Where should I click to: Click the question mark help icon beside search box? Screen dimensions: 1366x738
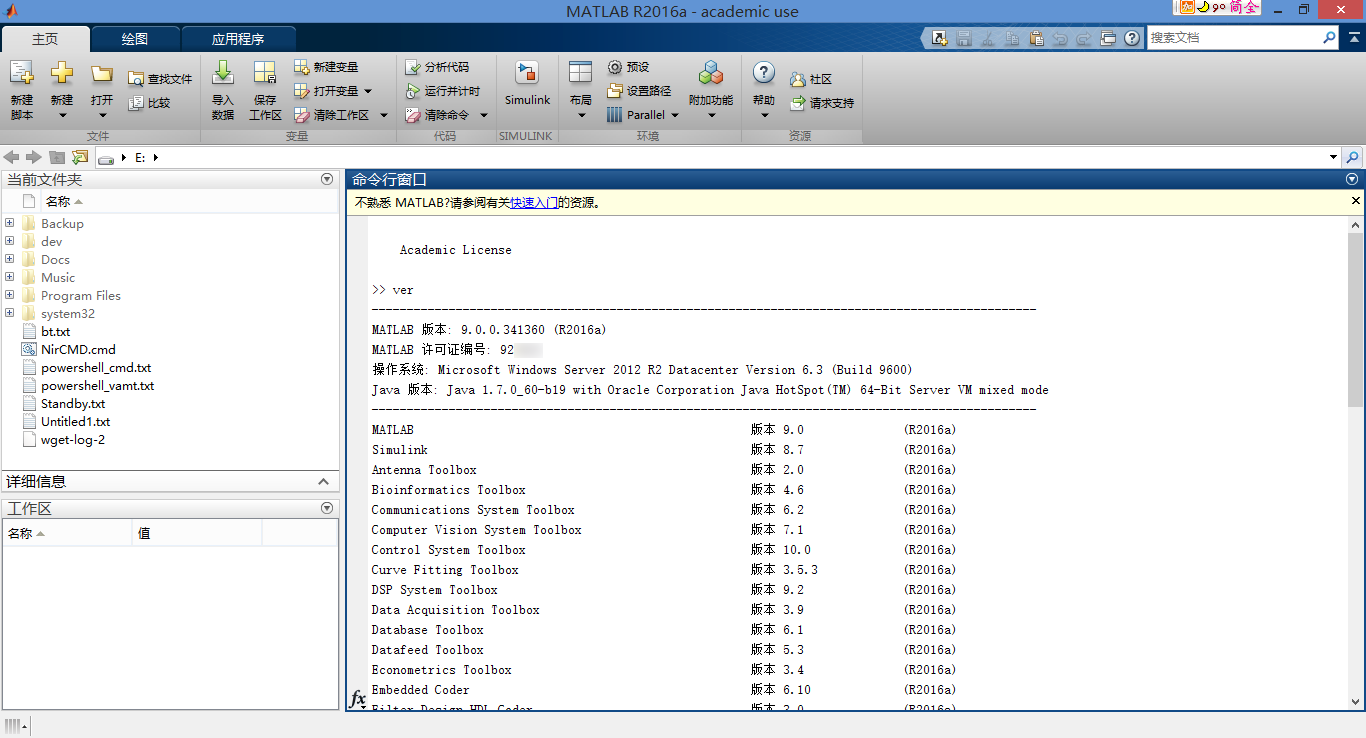[1132, 38]
